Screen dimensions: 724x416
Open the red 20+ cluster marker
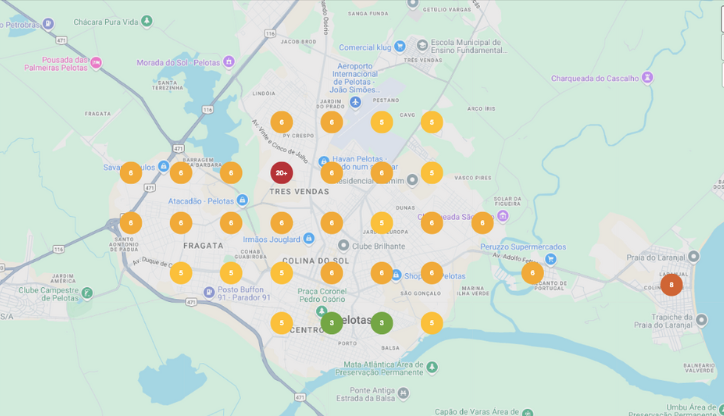tap(281, 173)
